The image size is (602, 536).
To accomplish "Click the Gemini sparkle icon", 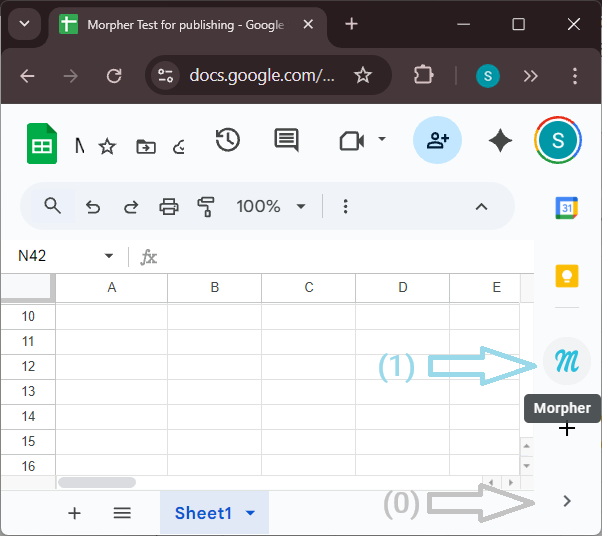I will tap(500, 141).
